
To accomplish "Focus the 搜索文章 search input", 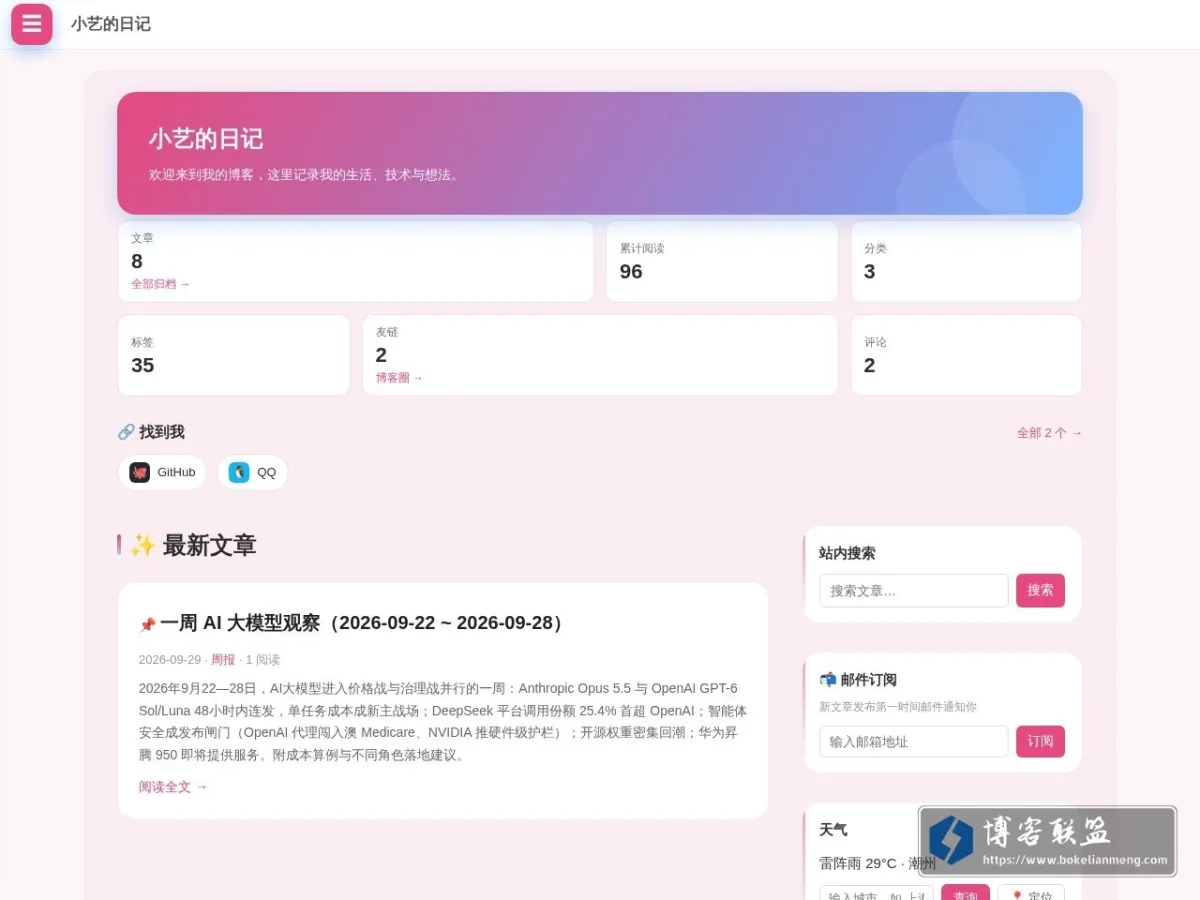I will pyautogui.click(x=914, y=591).
